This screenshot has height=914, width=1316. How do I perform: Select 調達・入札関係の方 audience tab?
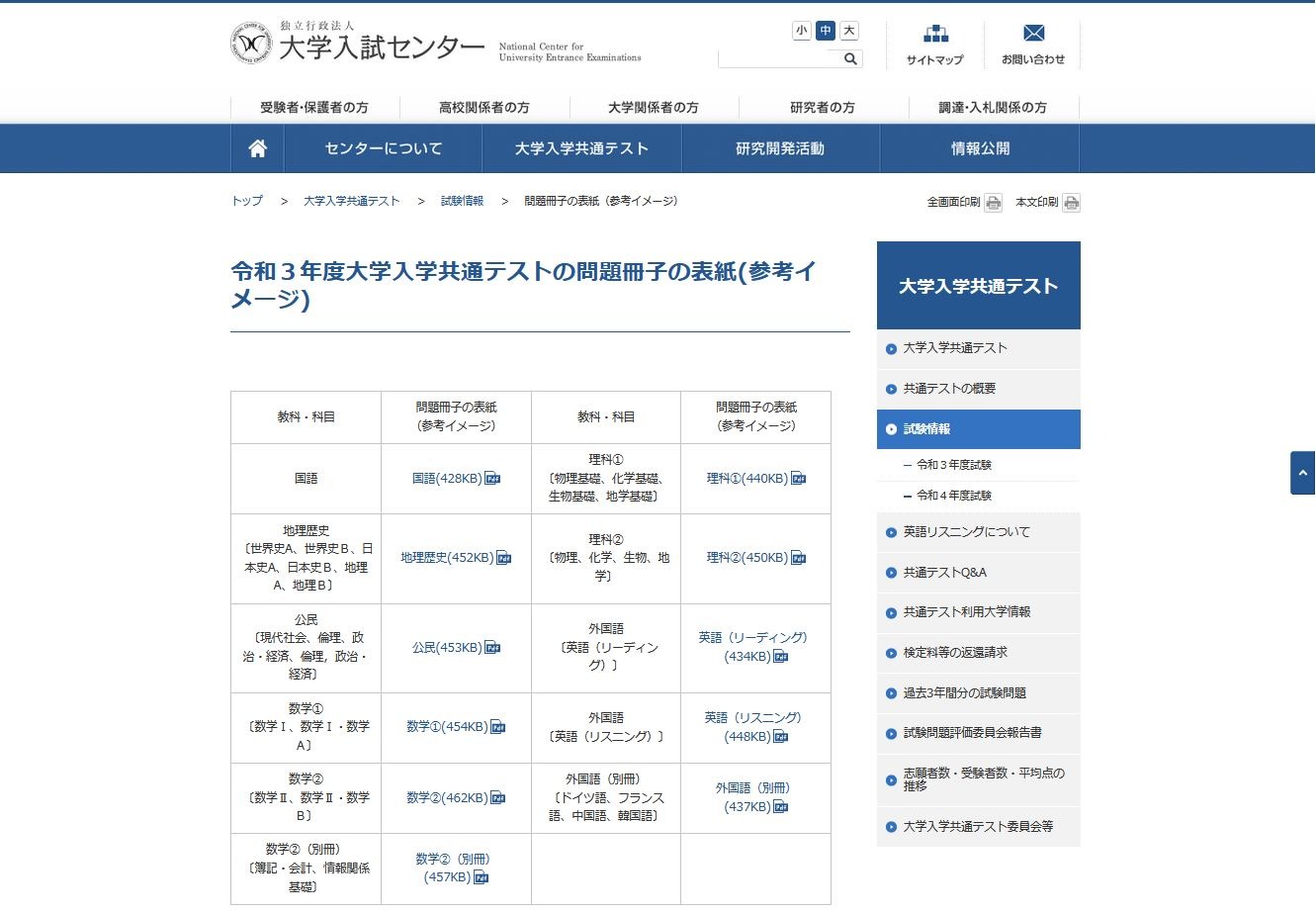click(x=993, y=107)
